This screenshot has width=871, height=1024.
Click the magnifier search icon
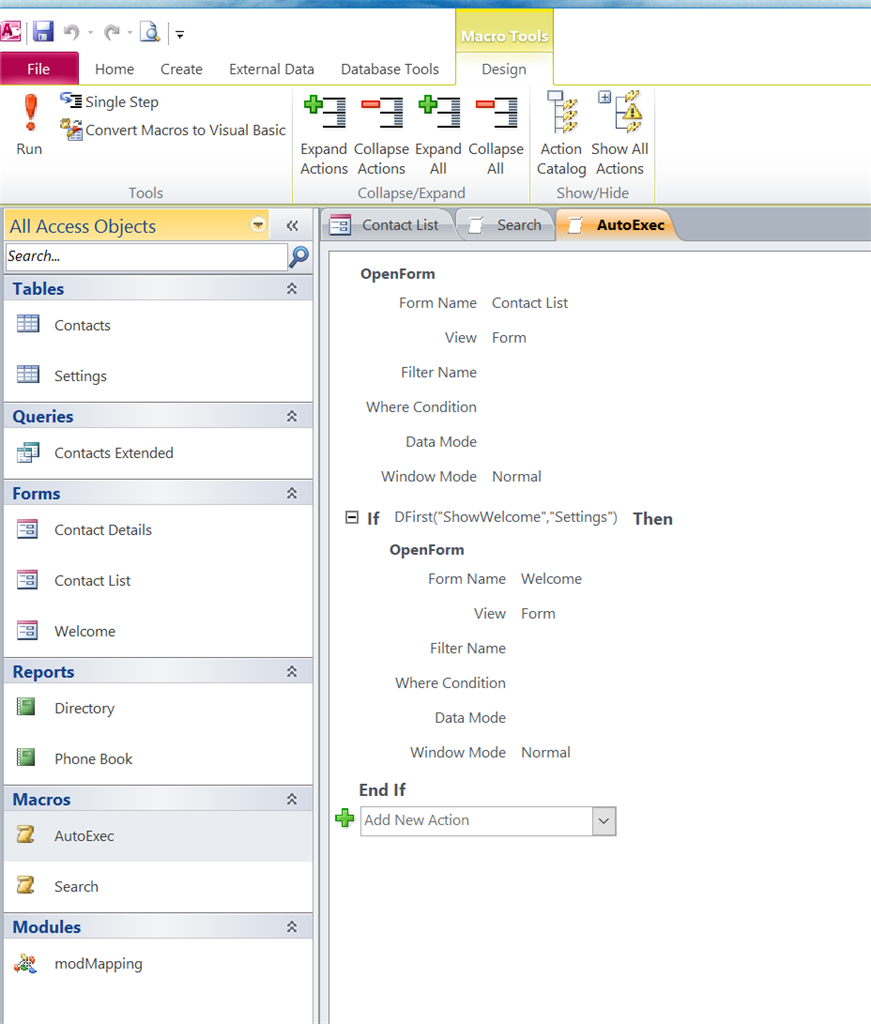(x=299, y=257)
